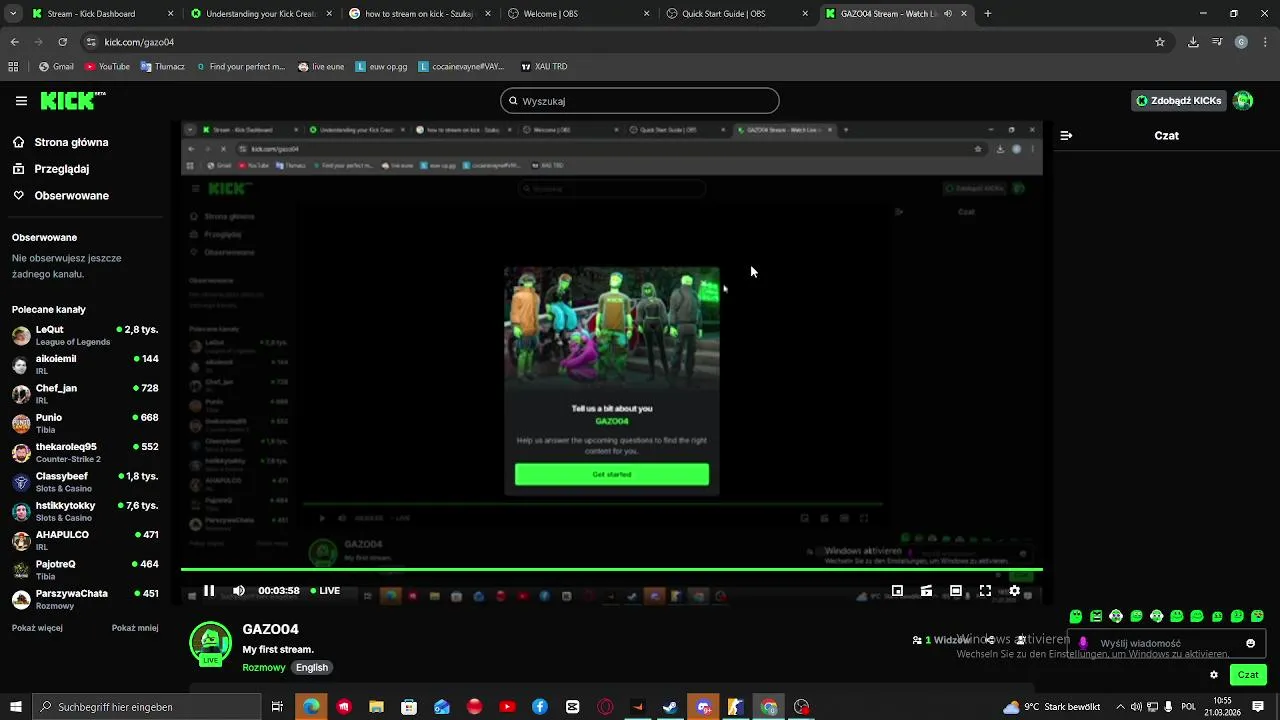
Task: Open YouTube bookmark
Action: coord(107,67)
